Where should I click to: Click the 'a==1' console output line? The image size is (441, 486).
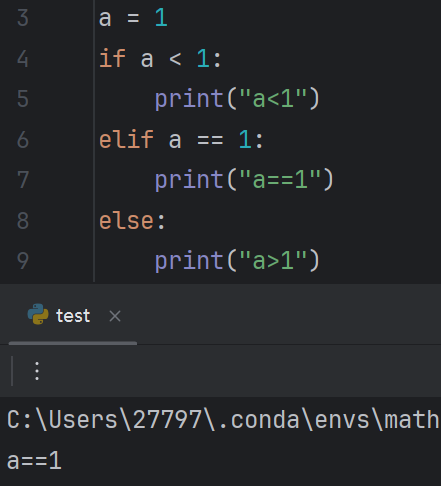click(x=34, y=461)
